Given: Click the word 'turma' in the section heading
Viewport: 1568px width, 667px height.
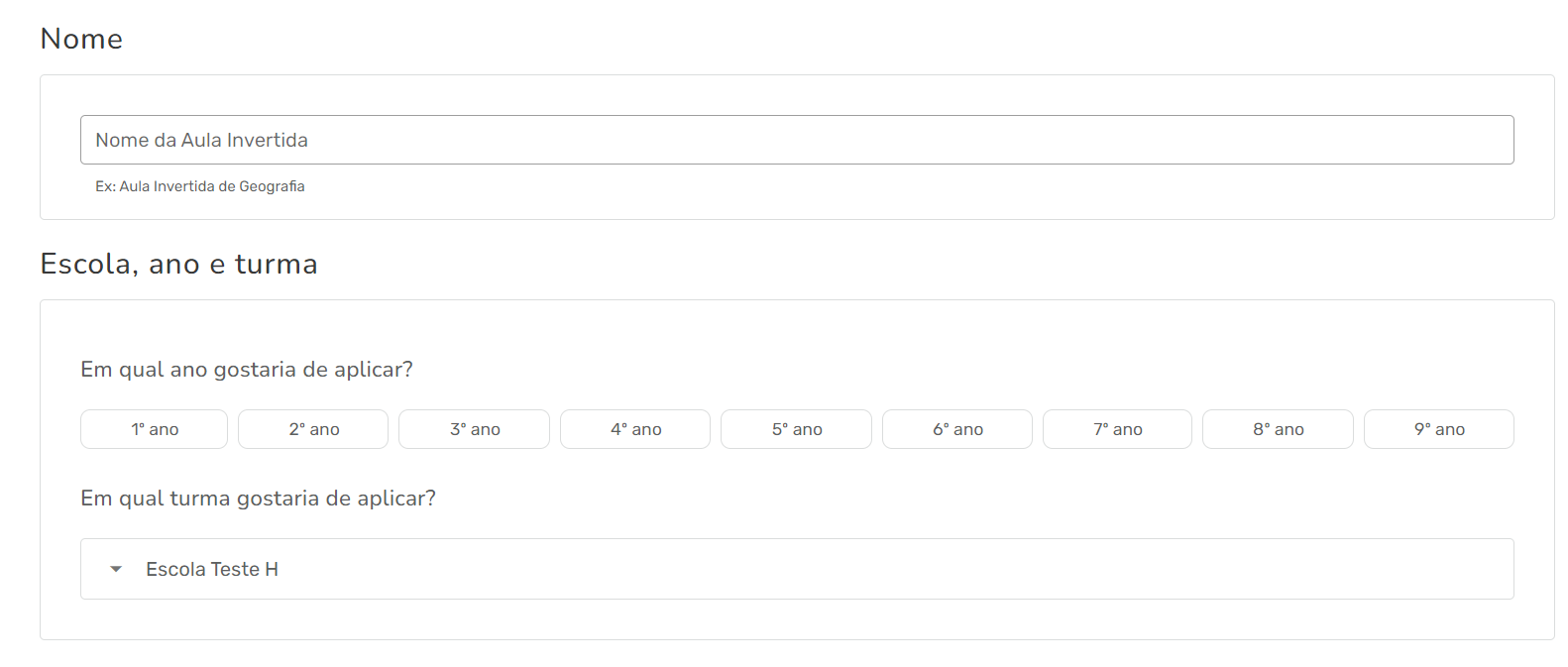Looking at the screenshot, I should coord(276,264).
